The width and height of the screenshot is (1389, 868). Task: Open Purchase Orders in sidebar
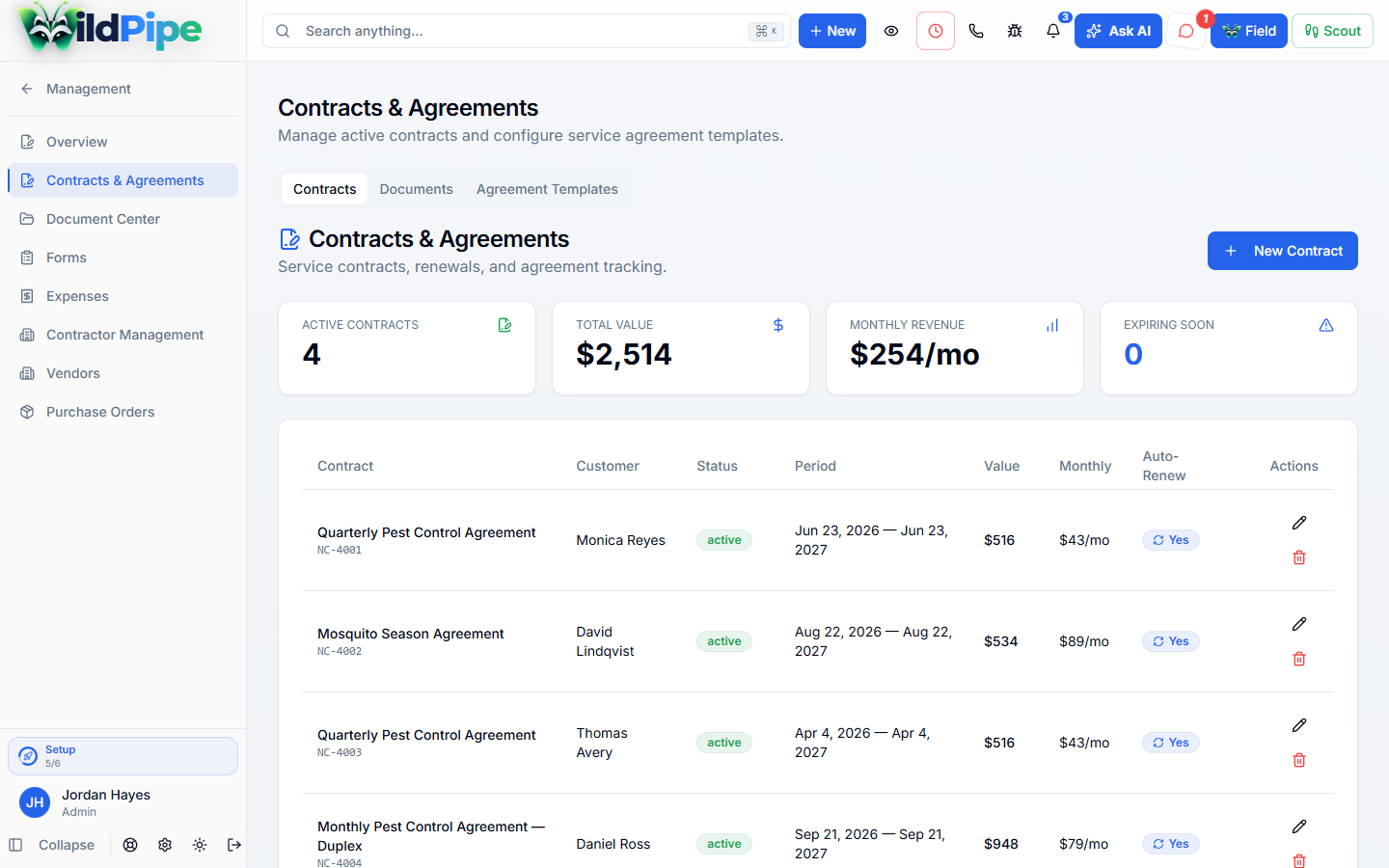tap(123, 412)
